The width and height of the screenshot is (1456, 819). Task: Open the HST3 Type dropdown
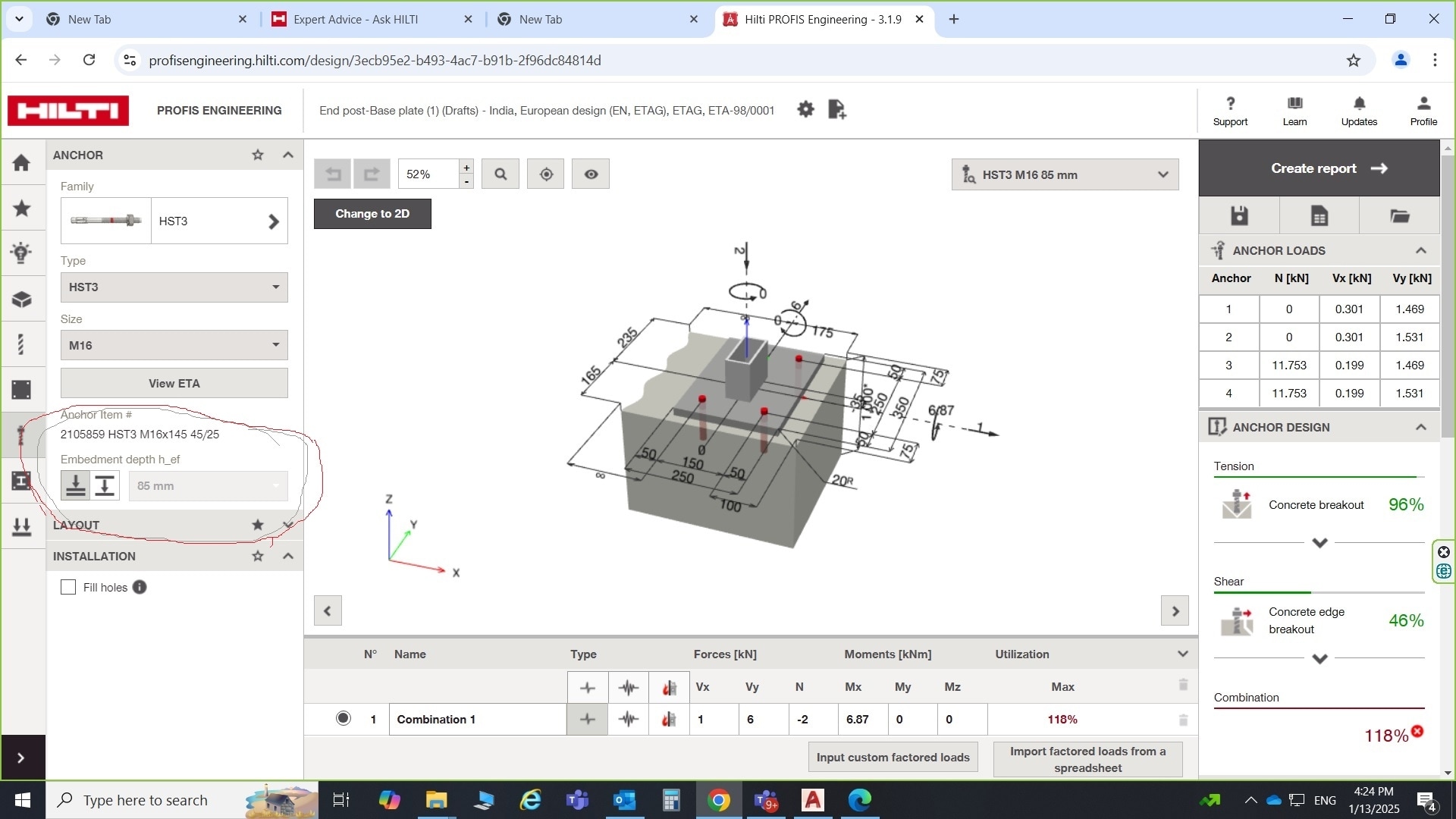click(x=174, y=287)
